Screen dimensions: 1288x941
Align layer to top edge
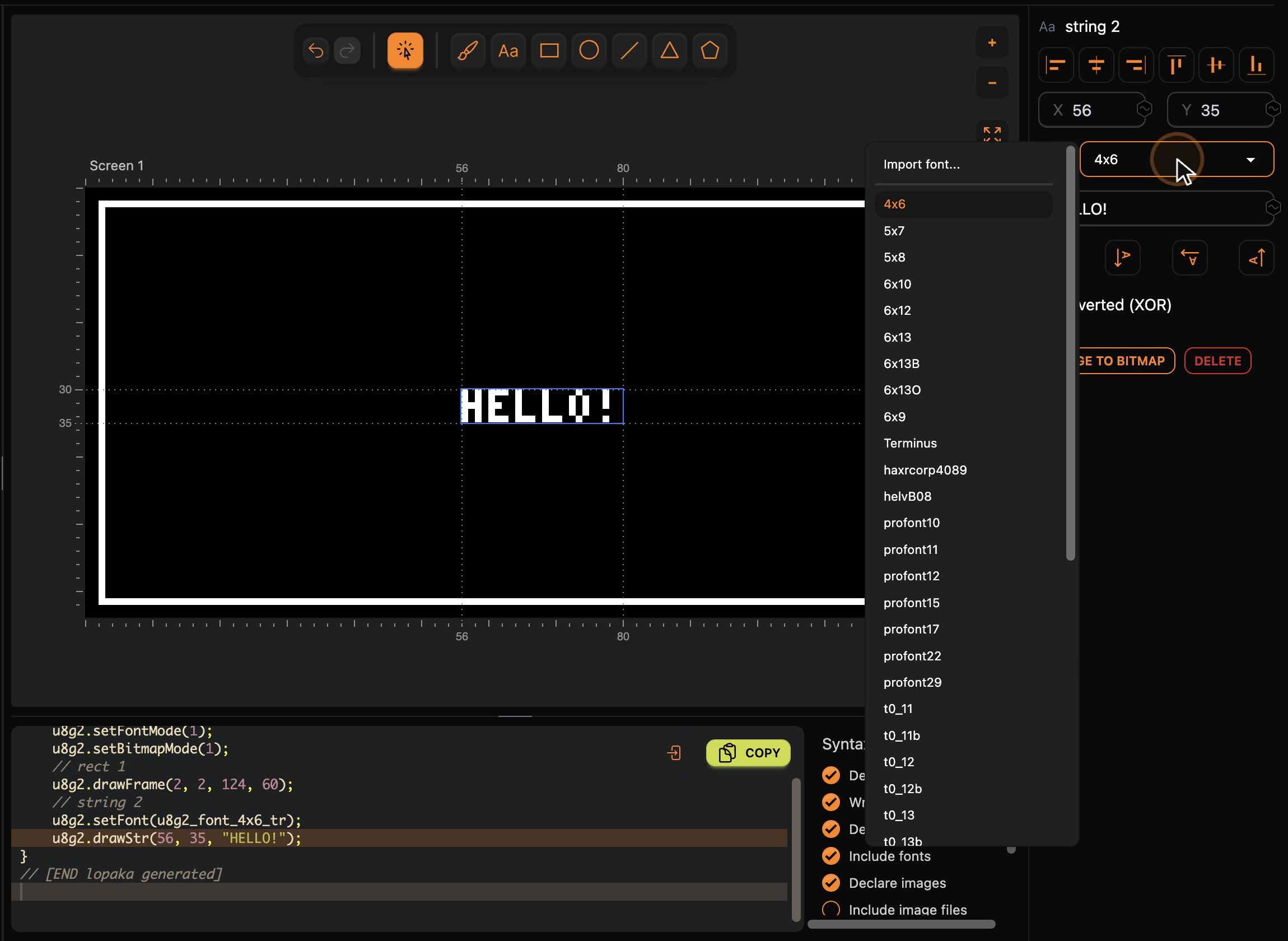1177,65
